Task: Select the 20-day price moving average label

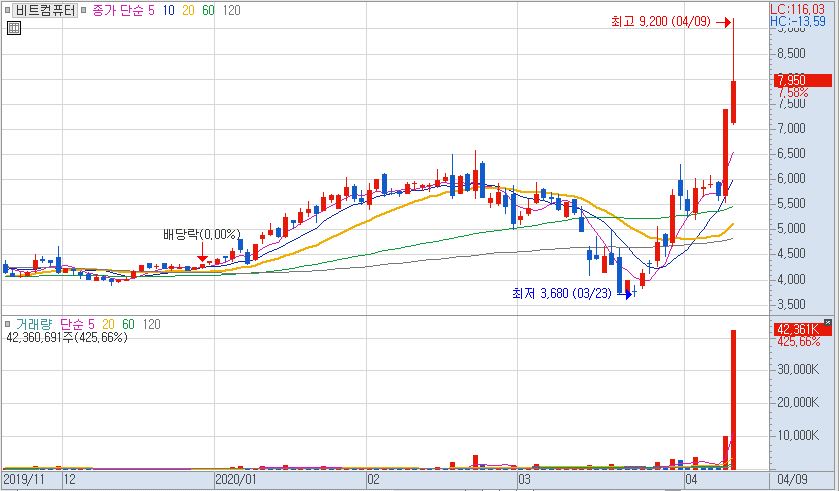Action: click(189, 10)
